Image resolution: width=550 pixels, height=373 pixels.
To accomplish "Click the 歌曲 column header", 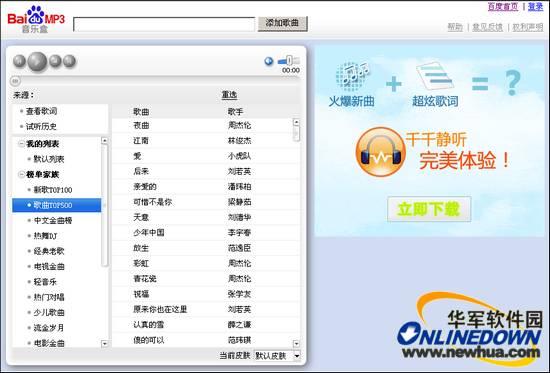I will (x=141, y=112).
